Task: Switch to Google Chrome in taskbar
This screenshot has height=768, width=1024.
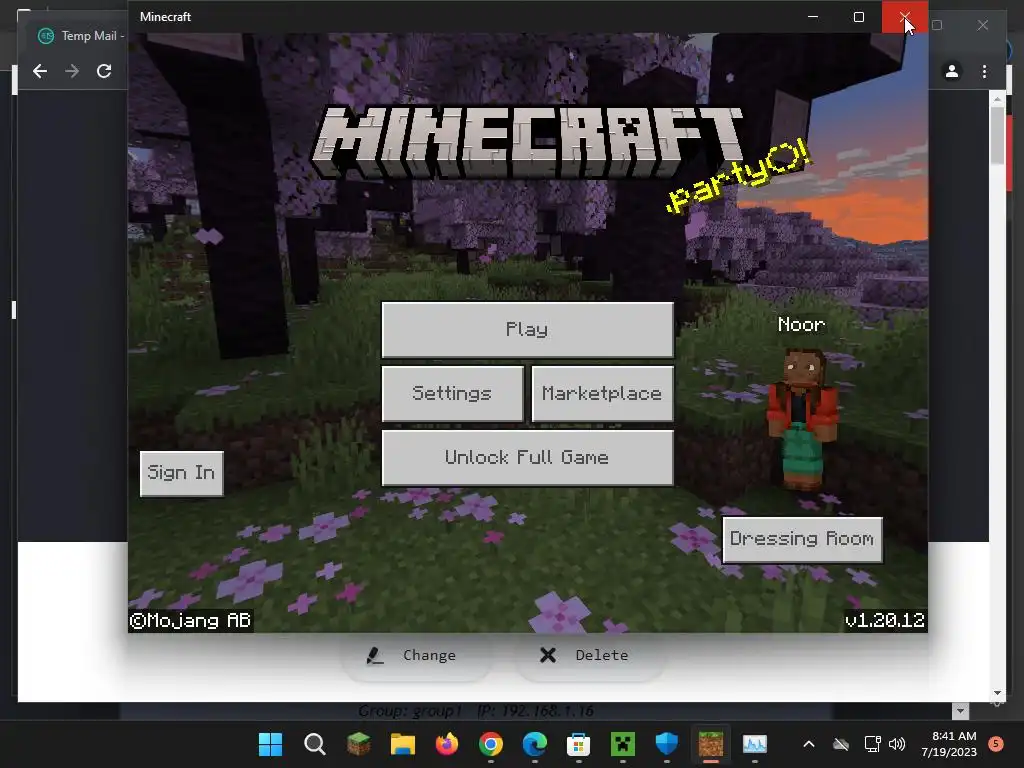Action: tap(490, 744)
